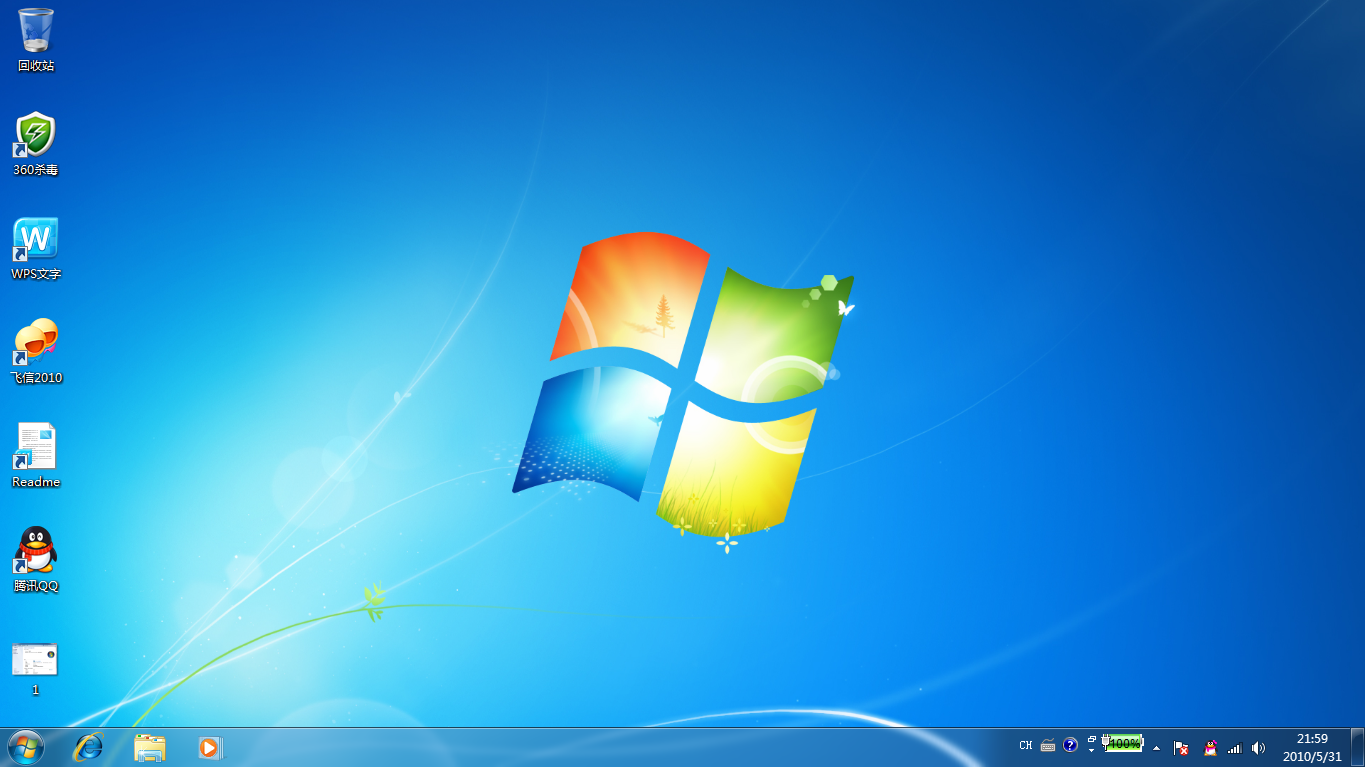The image size is (1365, 767).
Task: Launch Internet Explorer from the taskbar
Action: [89, 747]
